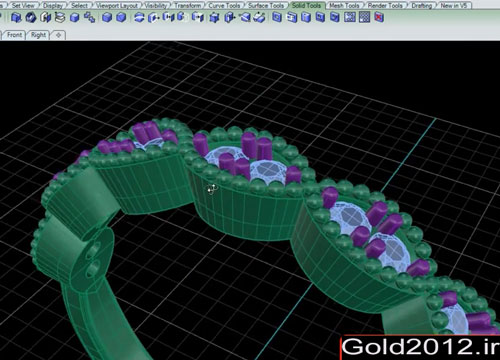
Task: Choose the Create Solid cube icon
Action: [x=74, y=17]
